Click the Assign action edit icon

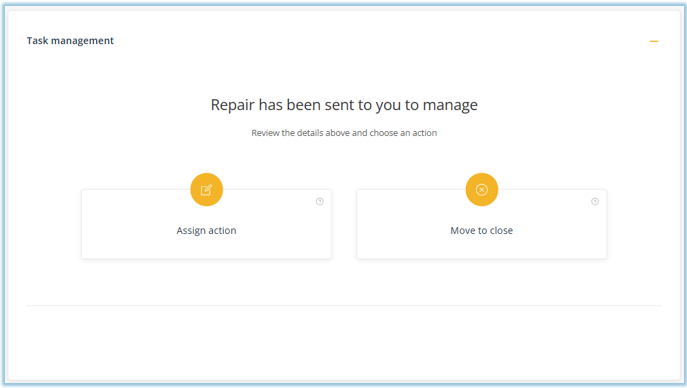(x=206, y=190)
